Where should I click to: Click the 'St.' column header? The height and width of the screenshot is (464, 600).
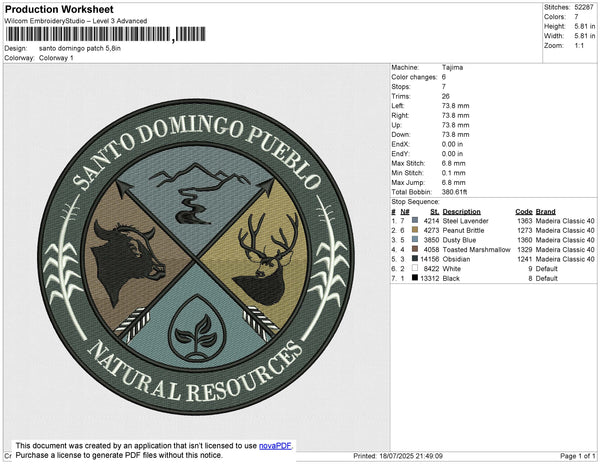click(434, 212)
